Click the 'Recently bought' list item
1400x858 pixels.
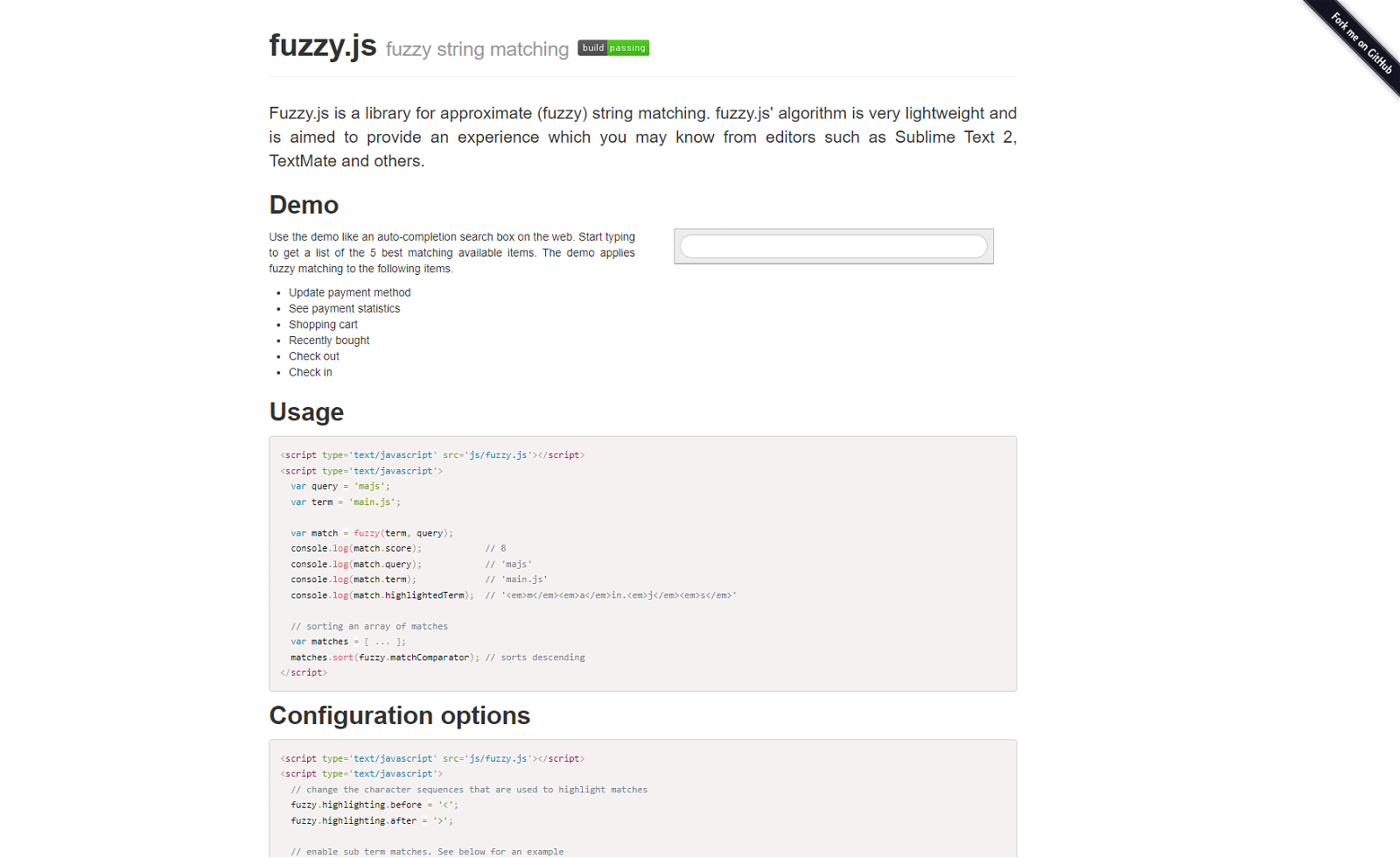(329, 341)
